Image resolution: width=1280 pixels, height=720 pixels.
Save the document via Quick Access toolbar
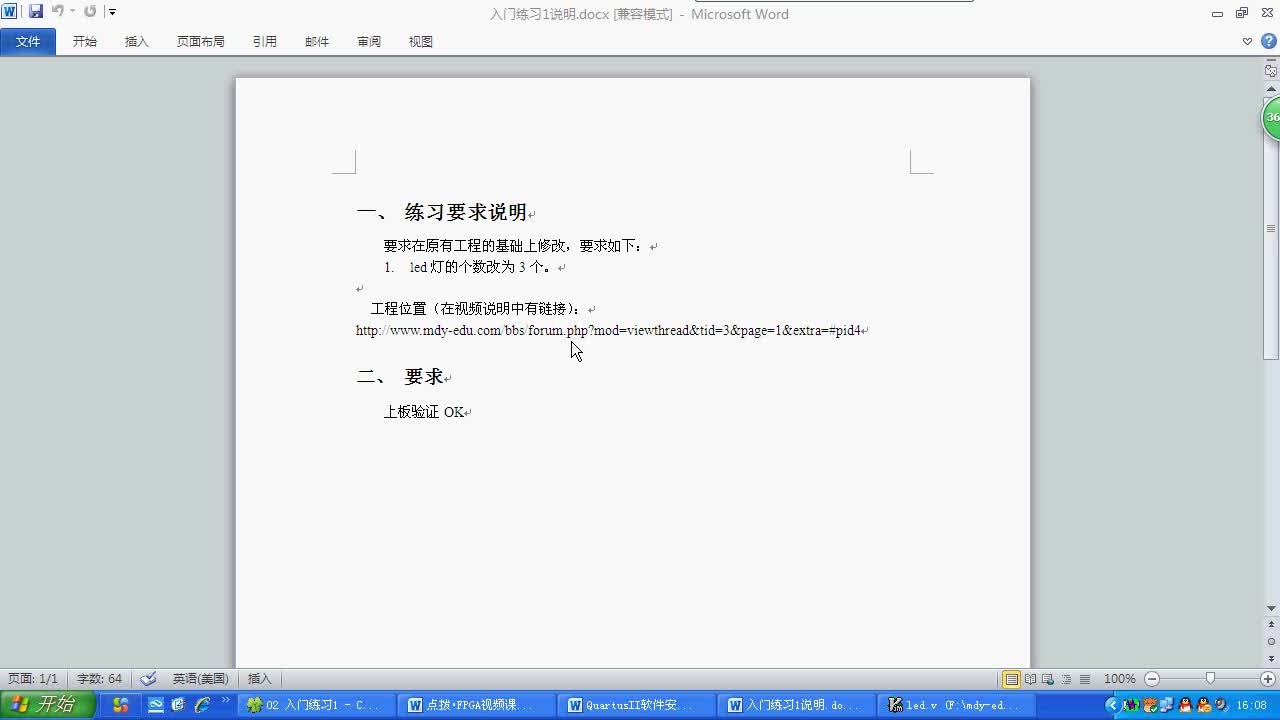coord(36,12)
